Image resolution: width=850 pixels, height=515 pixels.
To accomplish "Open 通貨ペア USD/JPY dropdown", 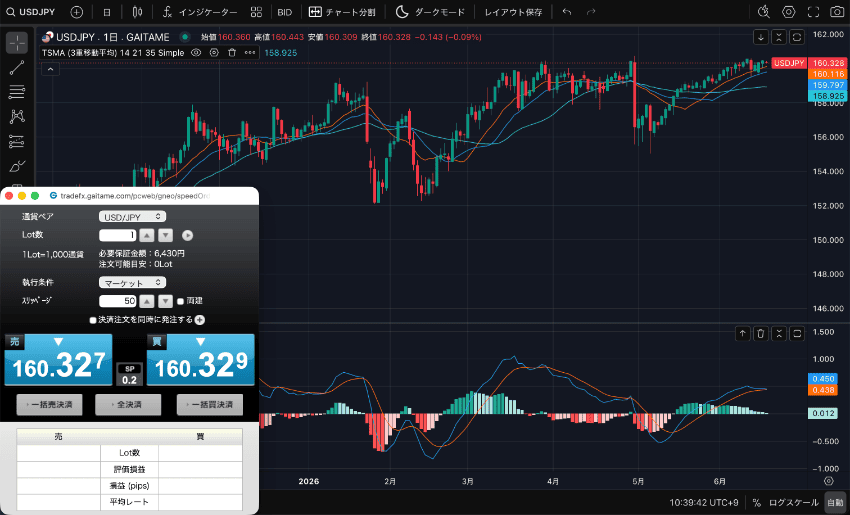I will point(132,216).
